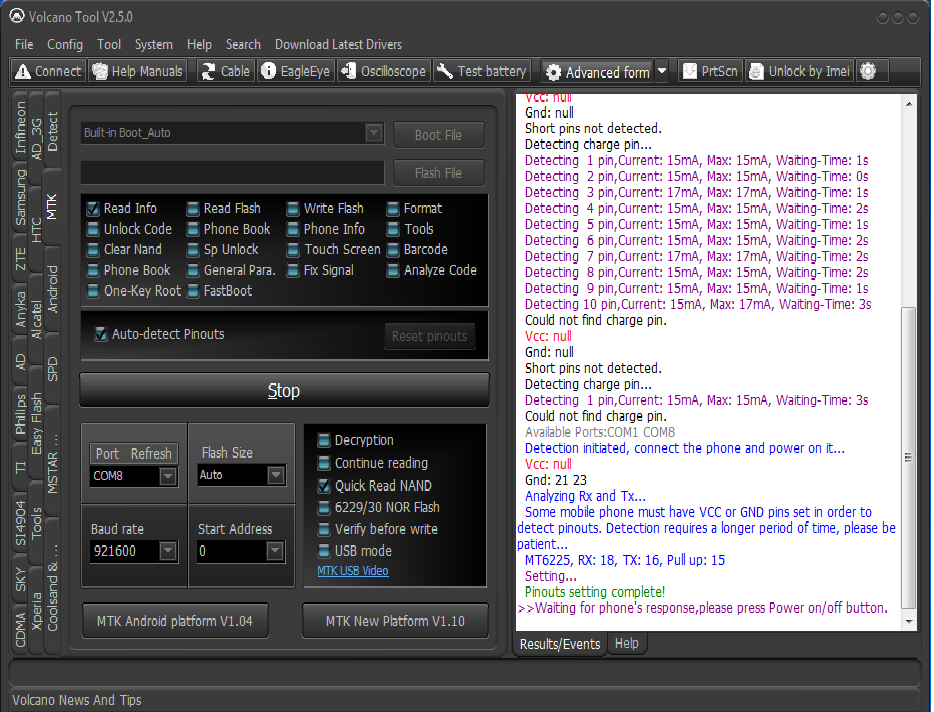Toggle Auto-detect Pinouts checkbox
This screenshot has width=934, height=712.
click(x=101, y=334)
